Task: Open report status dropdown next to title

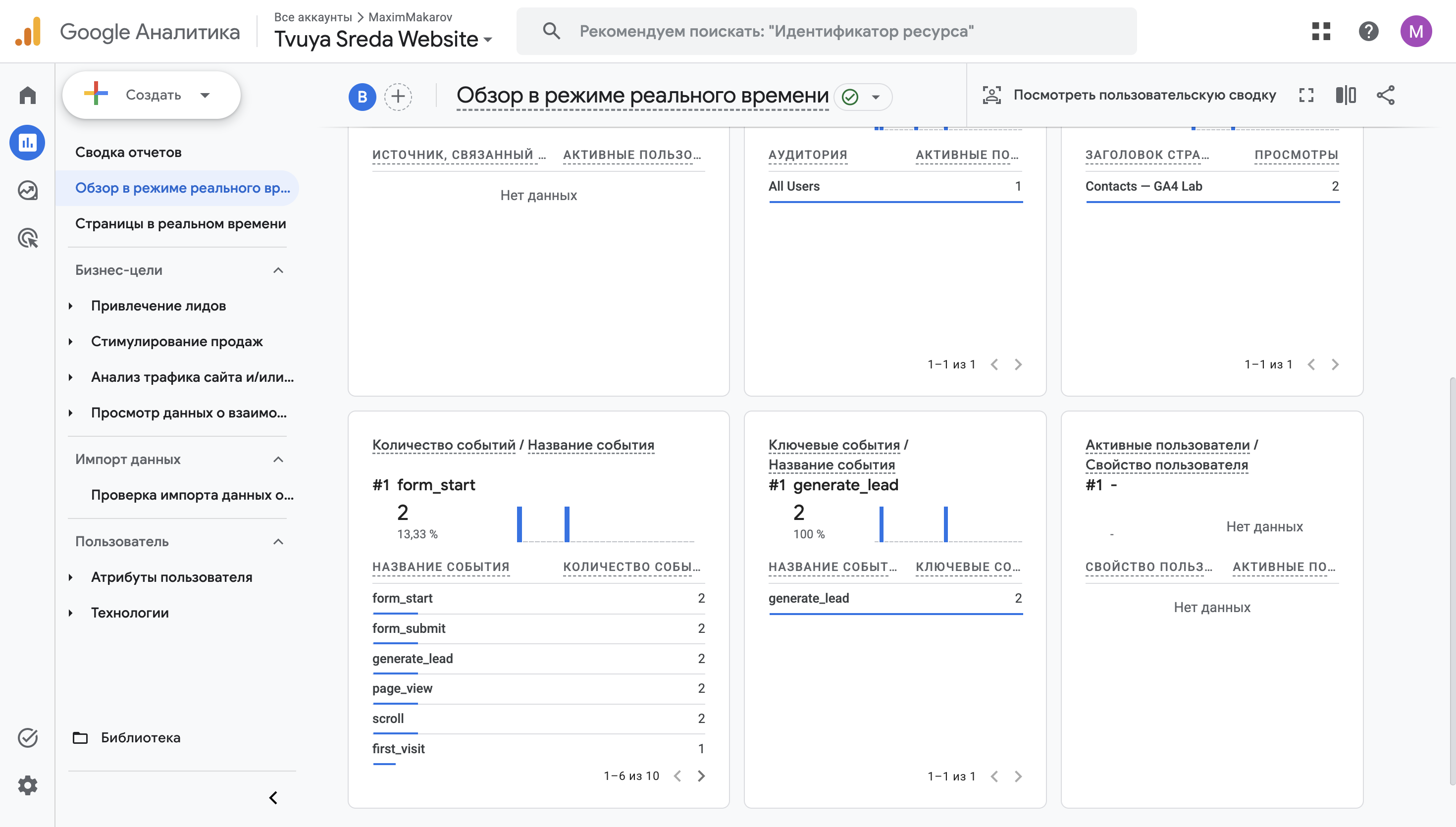Action: coord(863,97)
